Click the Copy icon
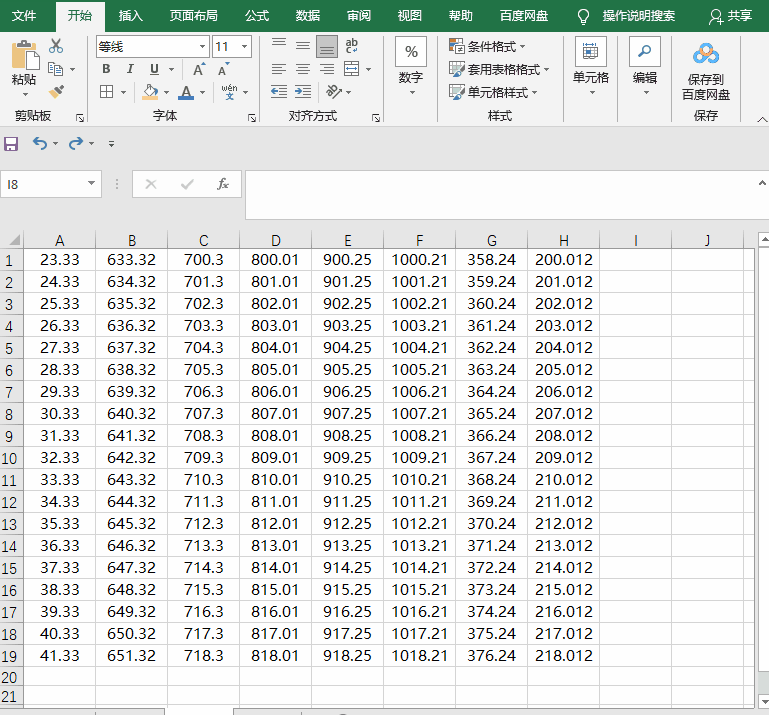This screenshot has width=769, height=715. [55, 69]
